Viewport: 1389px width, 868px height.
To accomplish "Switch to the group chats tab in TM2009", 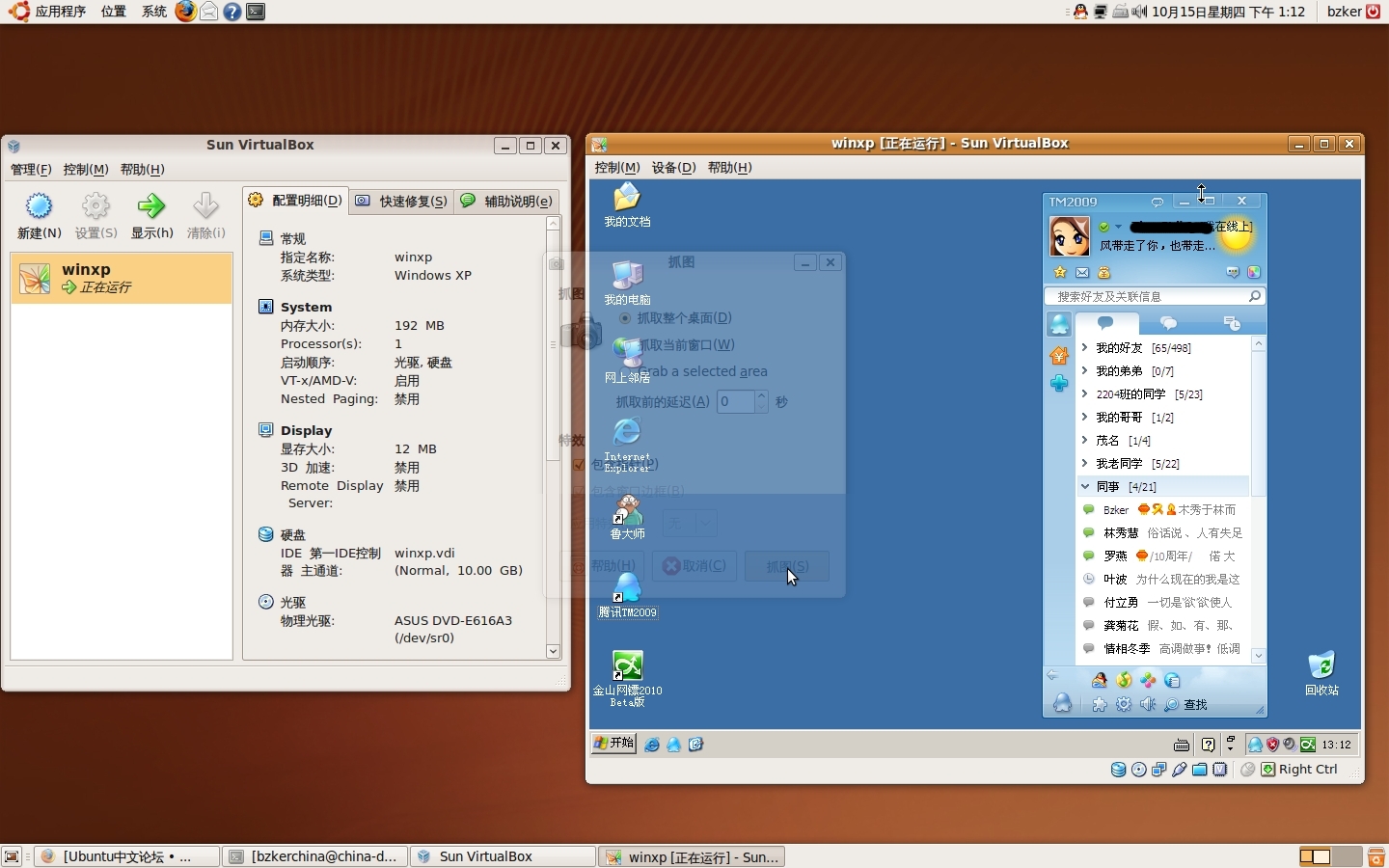I will click(x=1168, y=324).
